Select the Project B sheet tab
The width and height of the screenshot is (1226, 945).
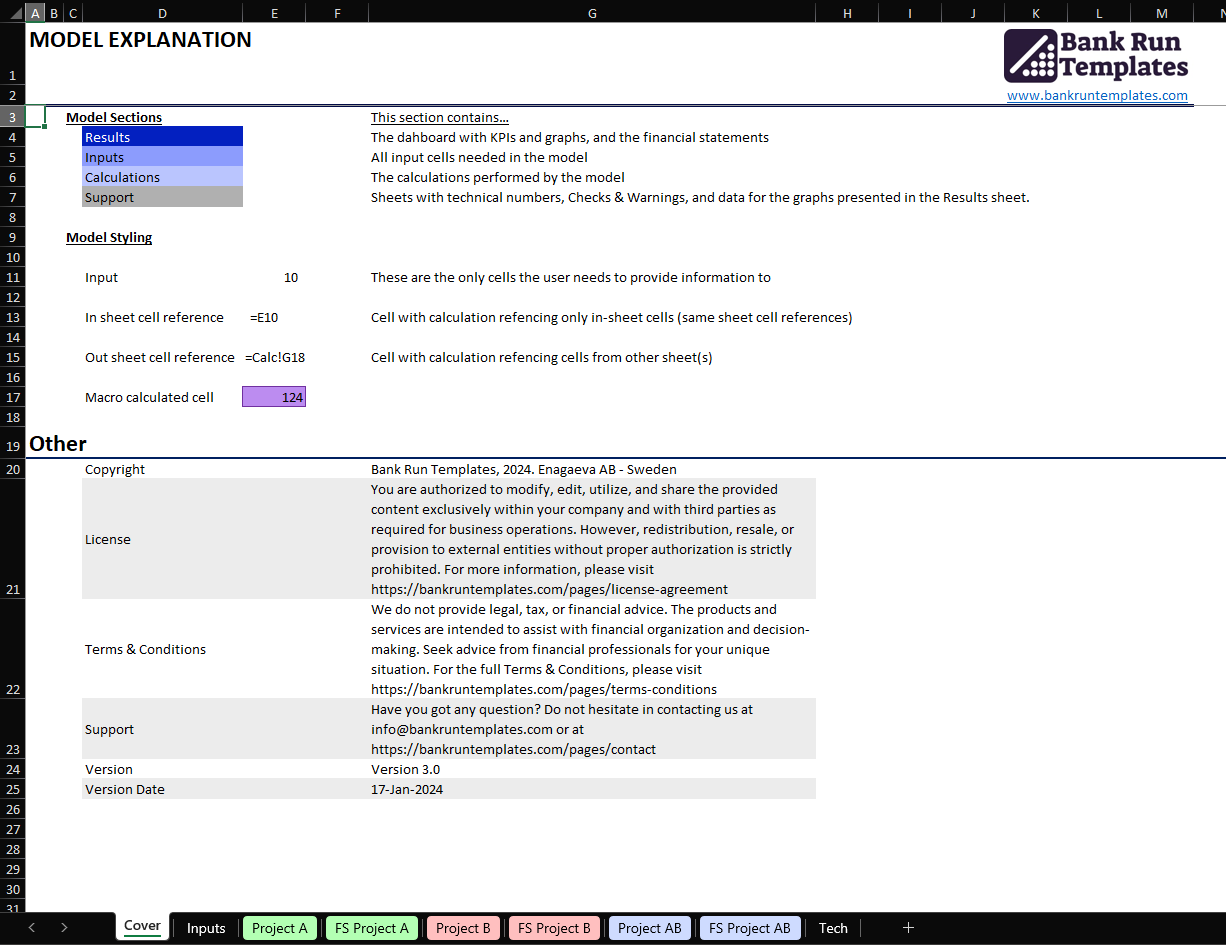463,928
